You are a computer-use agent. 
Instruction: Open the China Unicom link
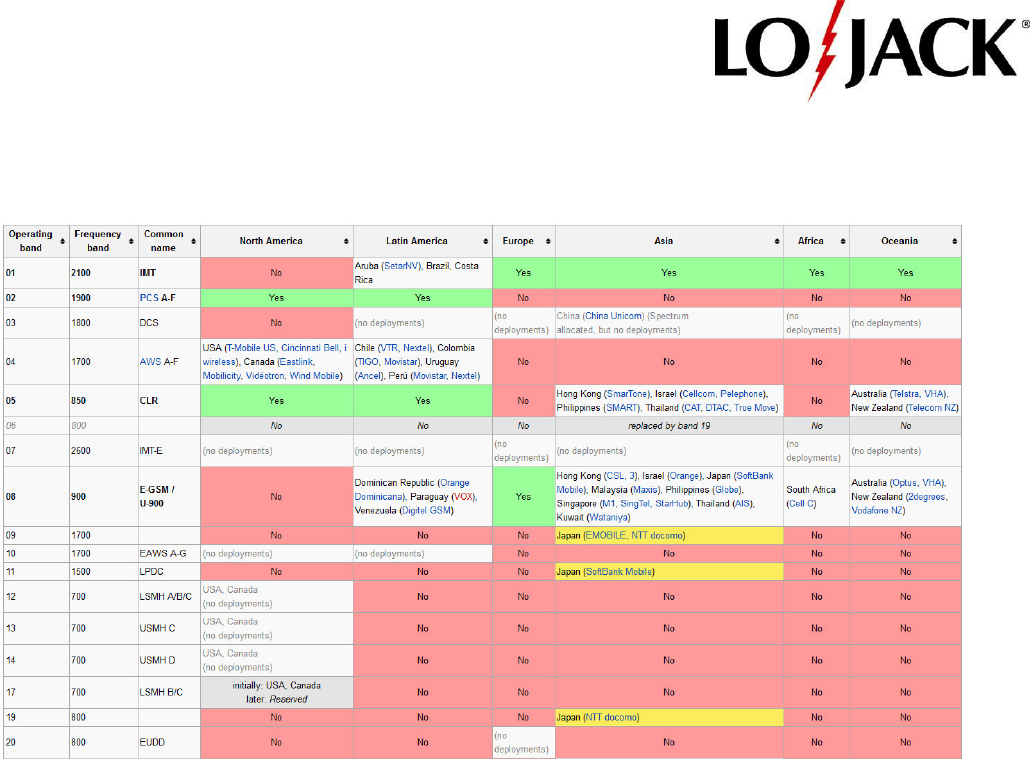[x=614, y=315]
